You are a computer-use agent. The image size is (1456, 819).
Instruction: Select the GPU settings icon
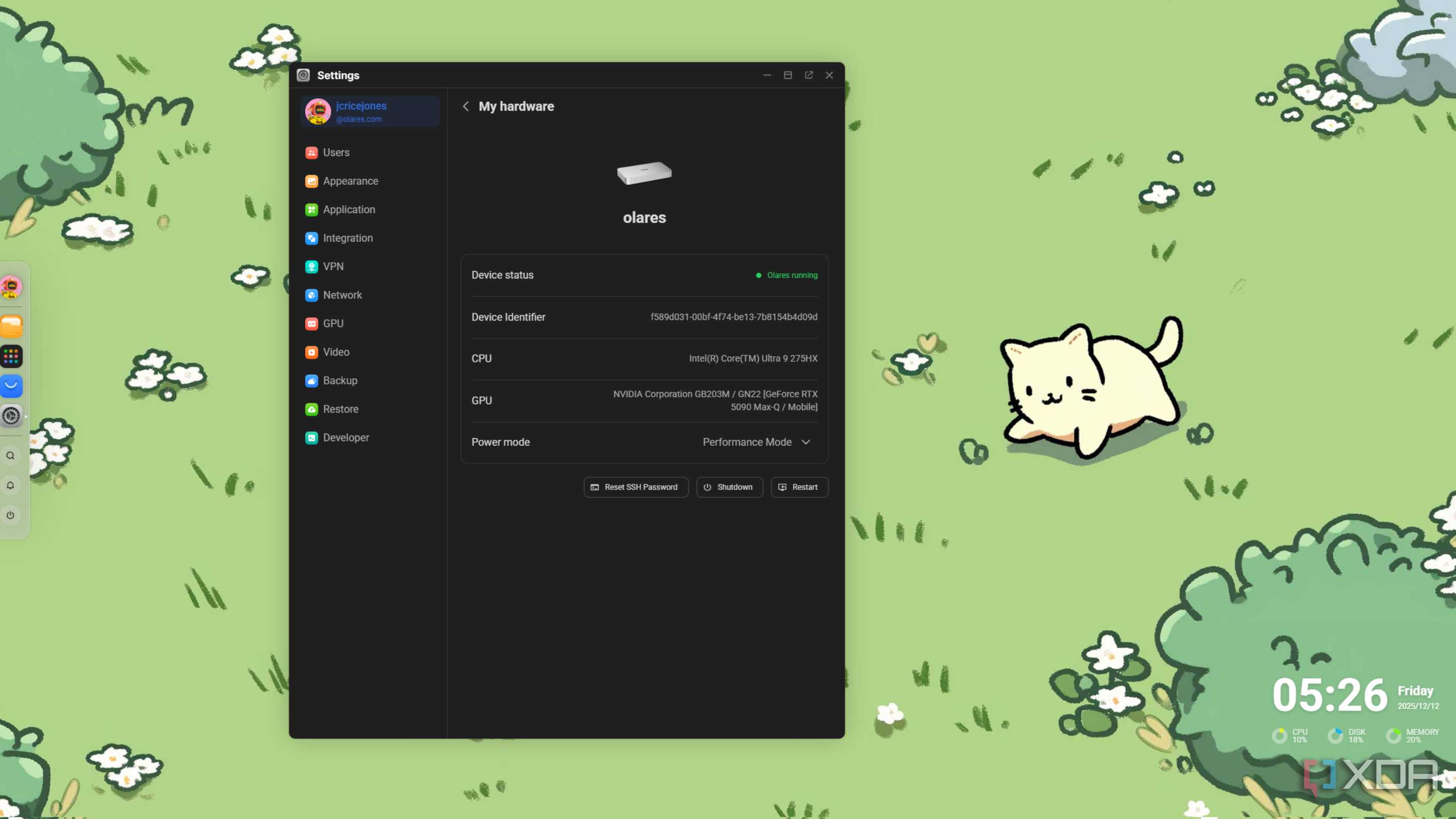(311, 324)
